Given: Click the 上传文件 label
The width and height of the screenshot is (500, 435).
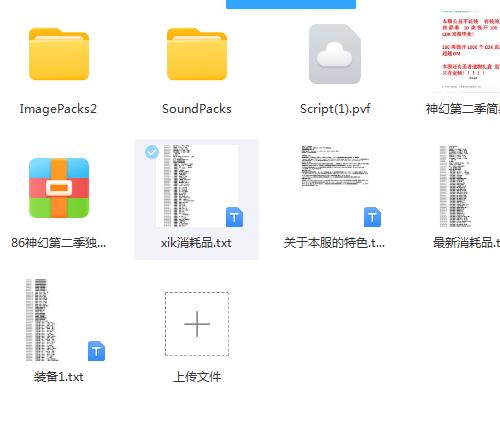Looking at the screenshot, I should tap(197, 377).
